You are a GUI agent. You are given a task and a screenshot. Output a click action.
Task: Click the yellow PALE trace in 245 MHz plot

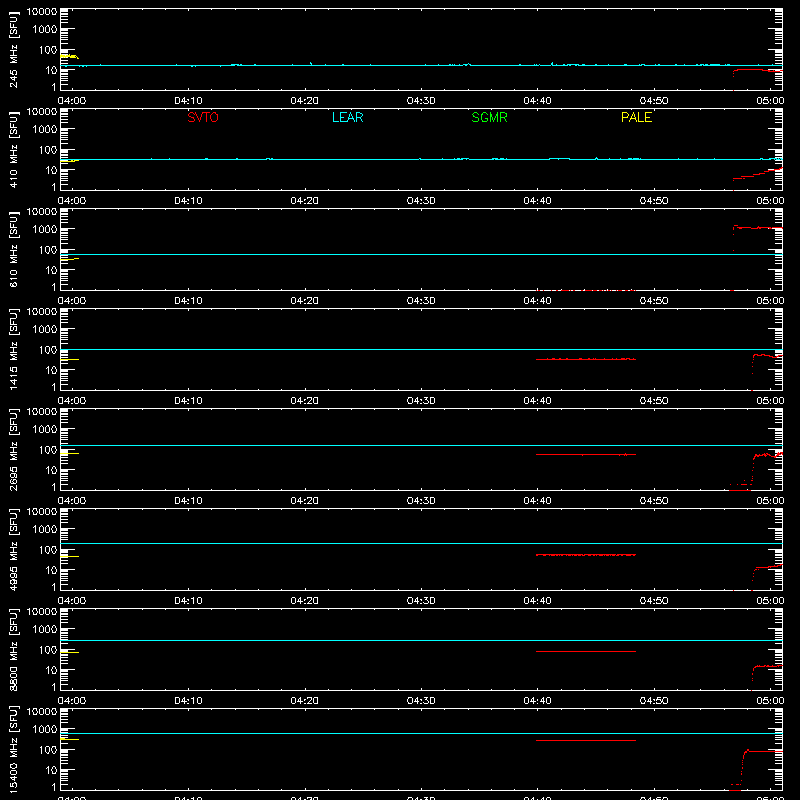[69, 56]
